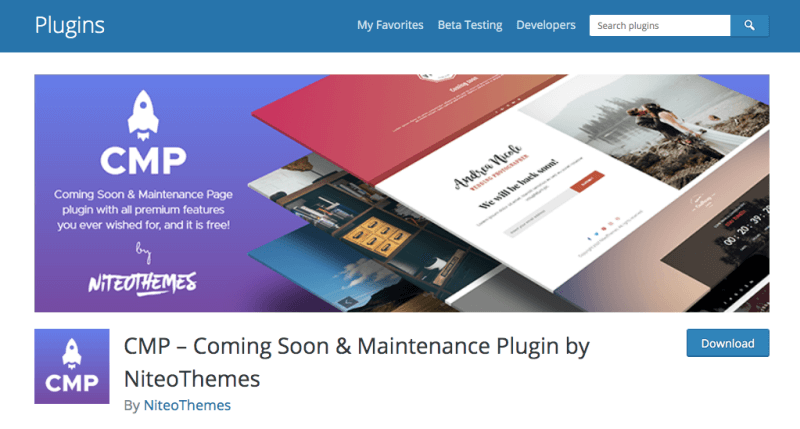Screen dimensions: 800x429
Task: Open Developers page
Action: (x=546, y=25)
